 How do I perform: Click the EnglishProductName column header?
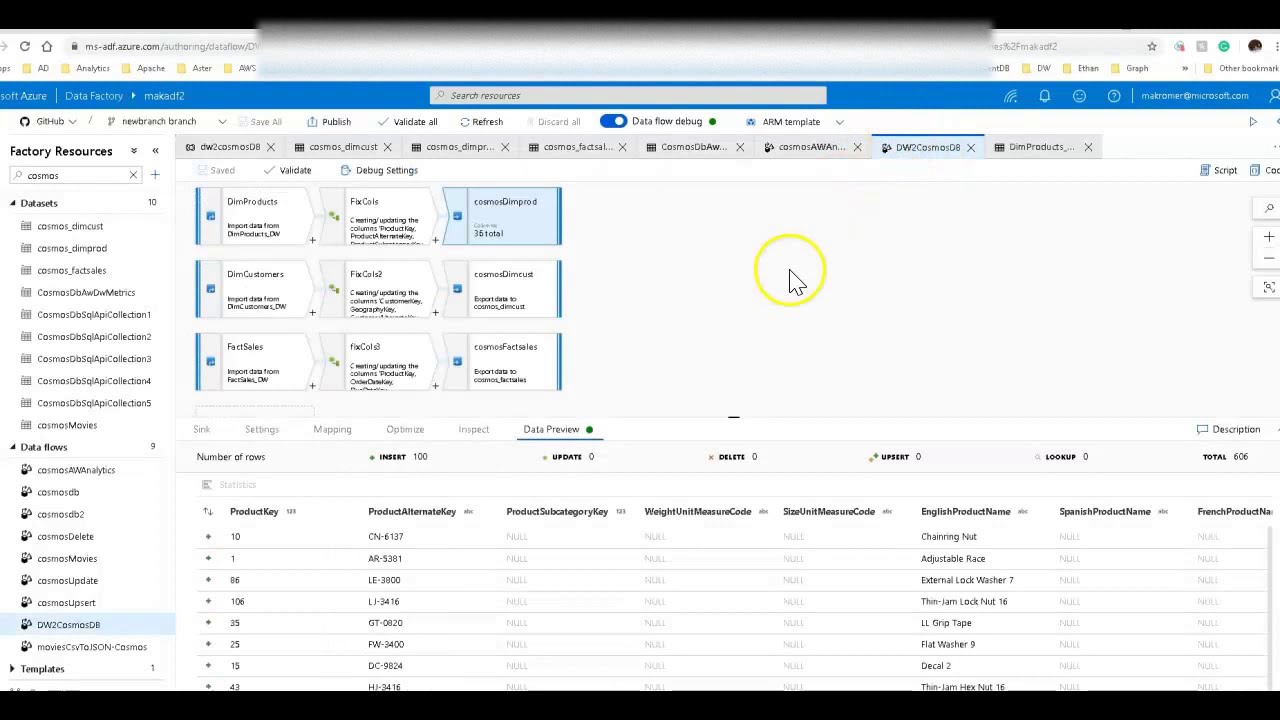pyautogui.click(x=965, y=512)
